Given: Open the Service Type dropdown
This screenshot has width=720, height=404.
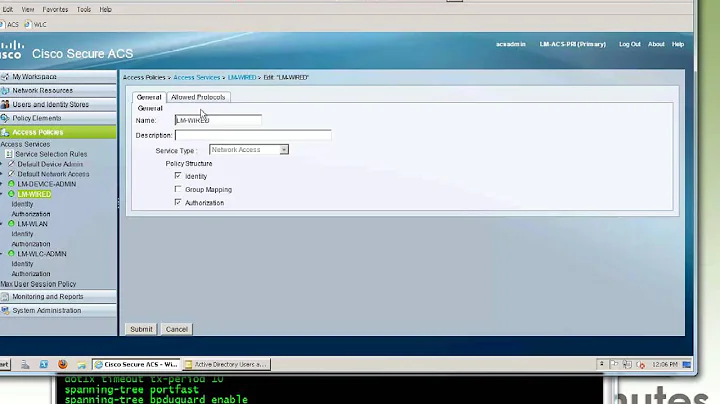Looking at the screenshot, I should pos(248,150).
